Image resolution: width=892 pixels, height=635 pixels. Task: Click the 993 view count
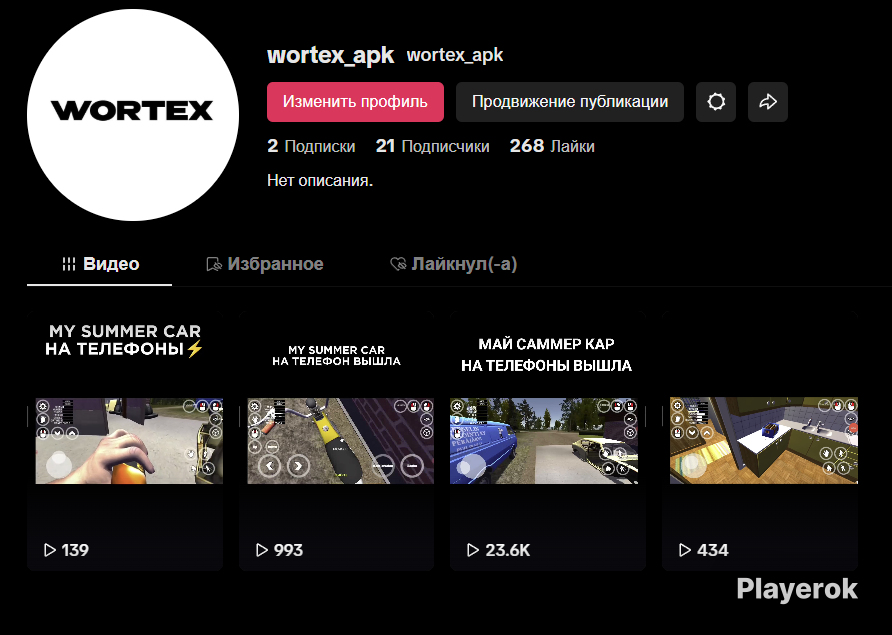(288, 550)
